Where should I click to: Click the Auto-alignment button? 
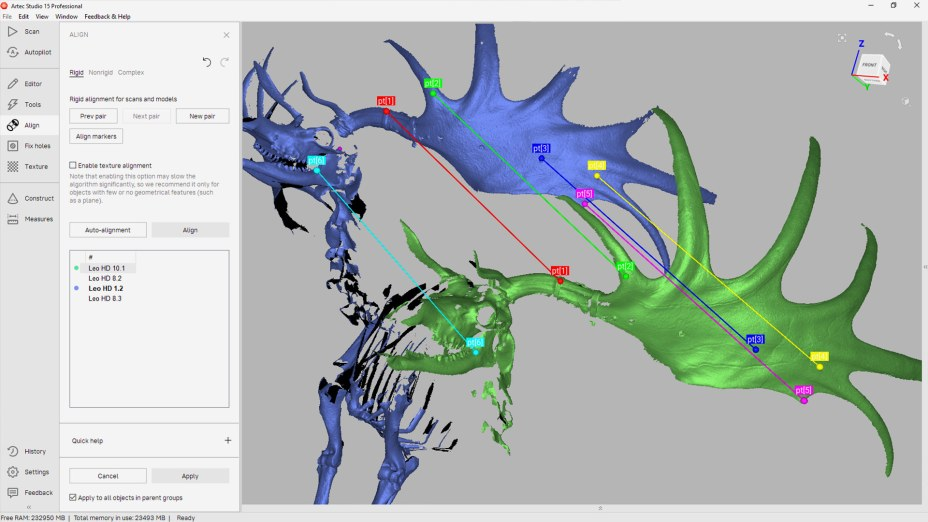tap(108, 230)
